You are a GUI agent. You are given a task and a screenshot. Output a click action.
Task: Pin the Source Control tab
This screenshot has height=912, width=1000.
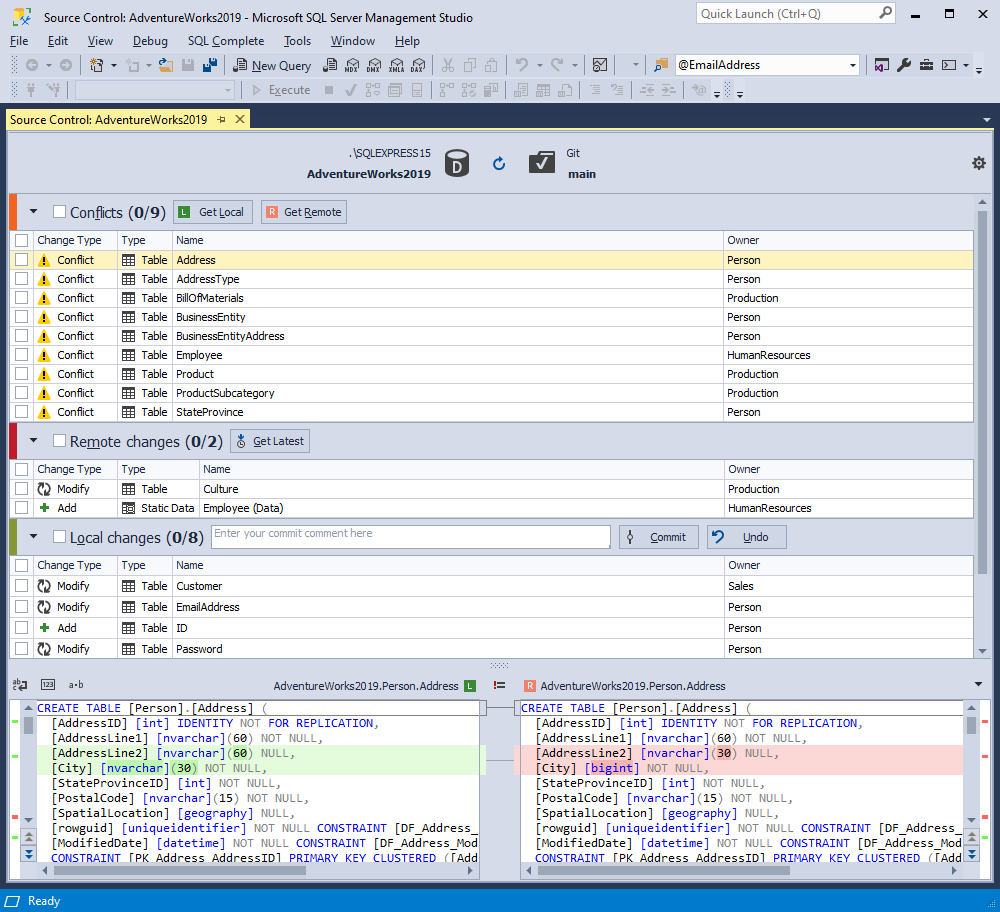click(x=221, y=120)
